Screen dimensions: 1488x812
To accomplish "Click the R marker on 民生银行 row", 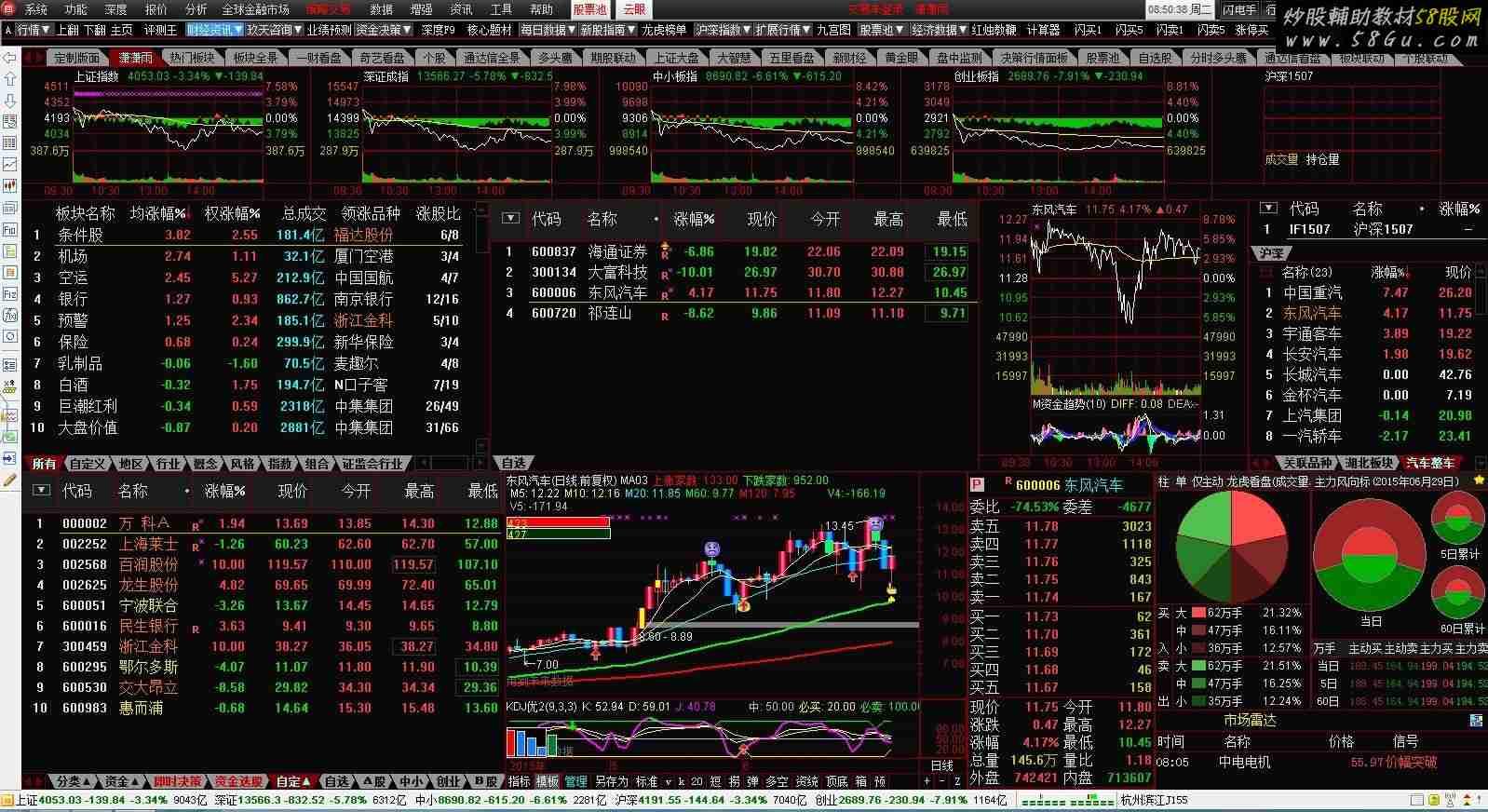I will click(196, 629).
